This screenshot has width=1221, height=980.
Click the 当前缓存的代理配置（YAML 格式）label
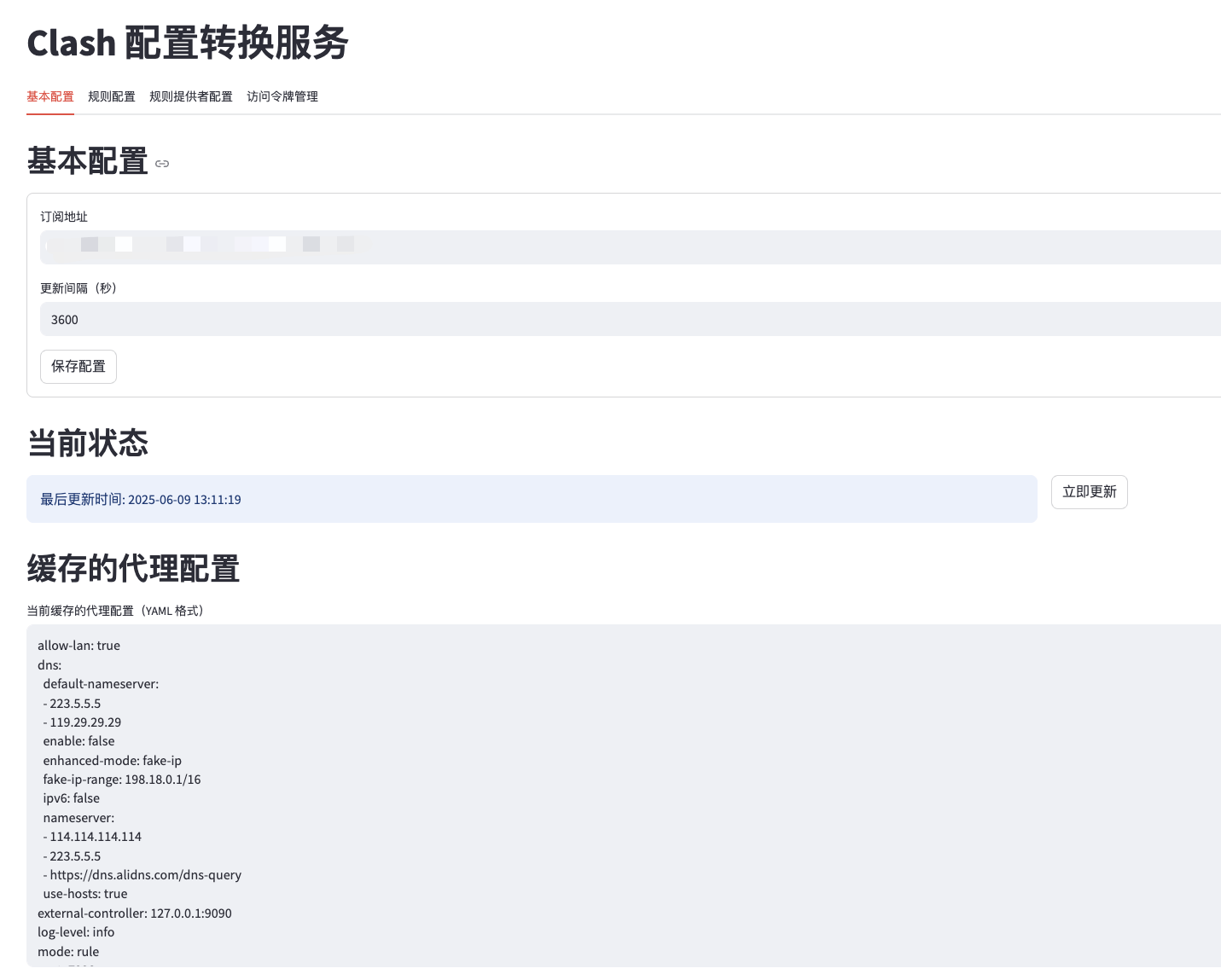click(115, 611)
